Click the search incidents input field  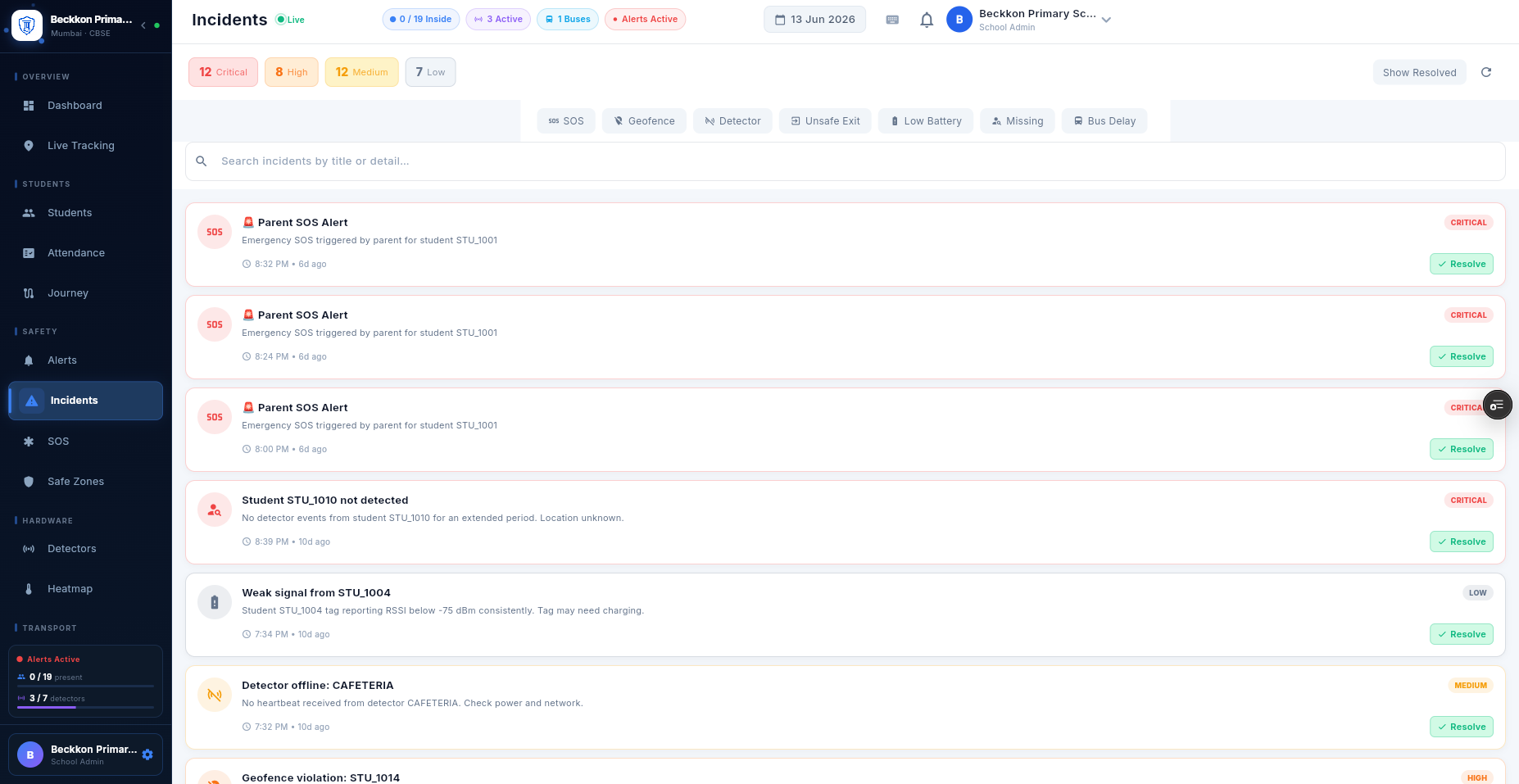click(x=846, y=161)
